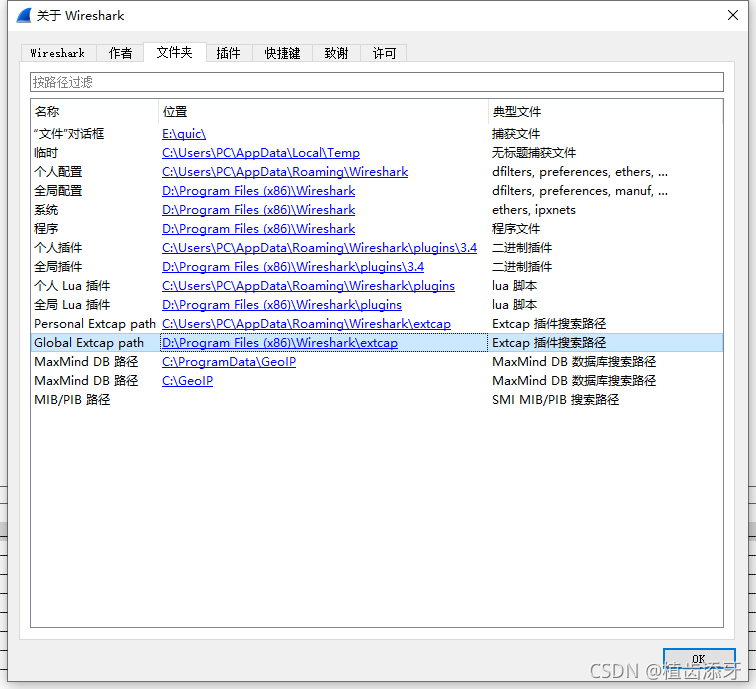756x689 pixels.
Task: Open the 全局 Lua 插件 plugins link
Action: [x=282, y=305]
